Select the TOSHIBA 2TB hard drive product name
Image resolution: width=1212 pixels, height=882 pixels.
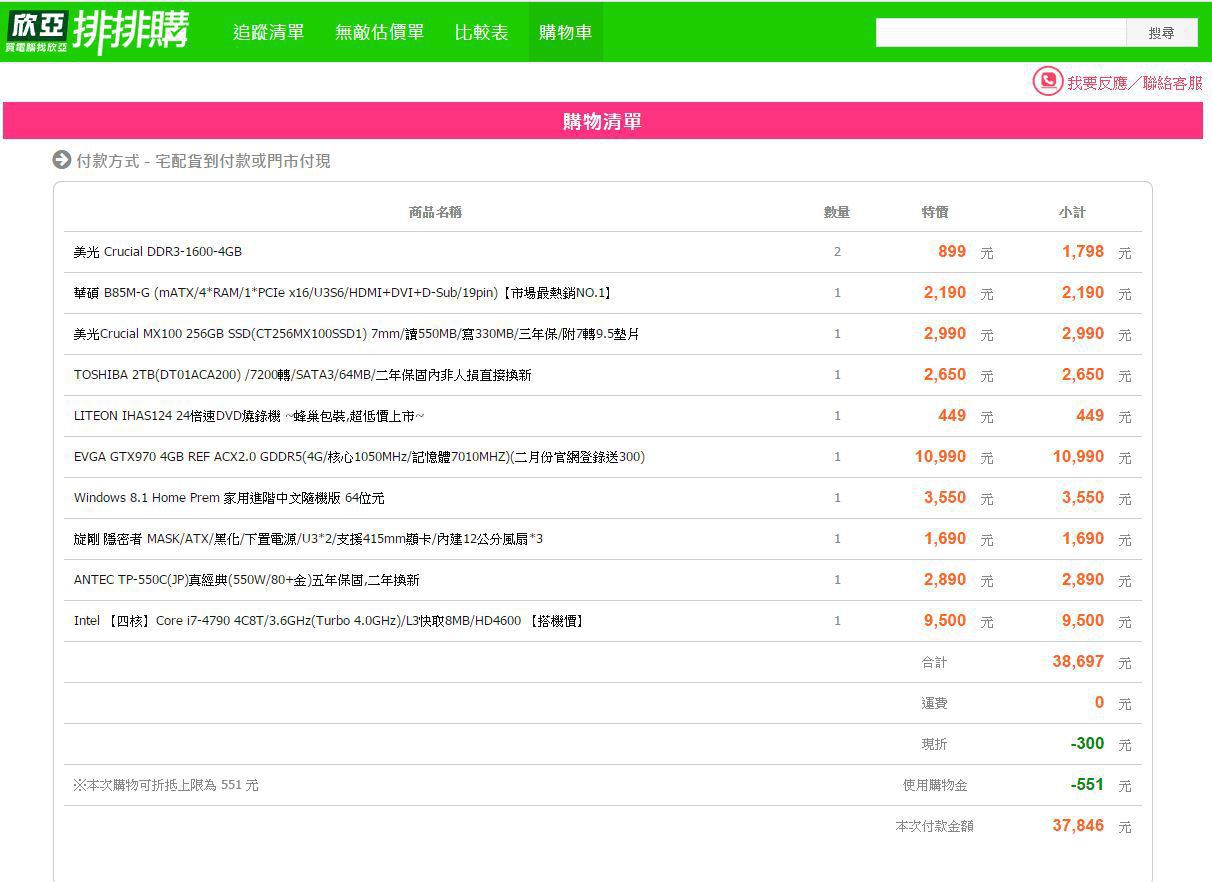302,375
